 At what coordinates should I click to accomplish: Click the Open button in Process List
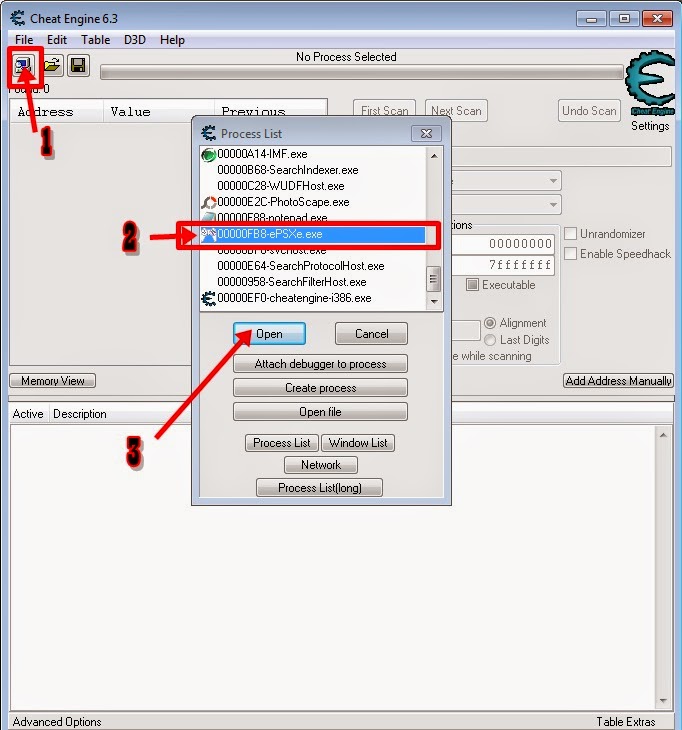click(270, 334)
